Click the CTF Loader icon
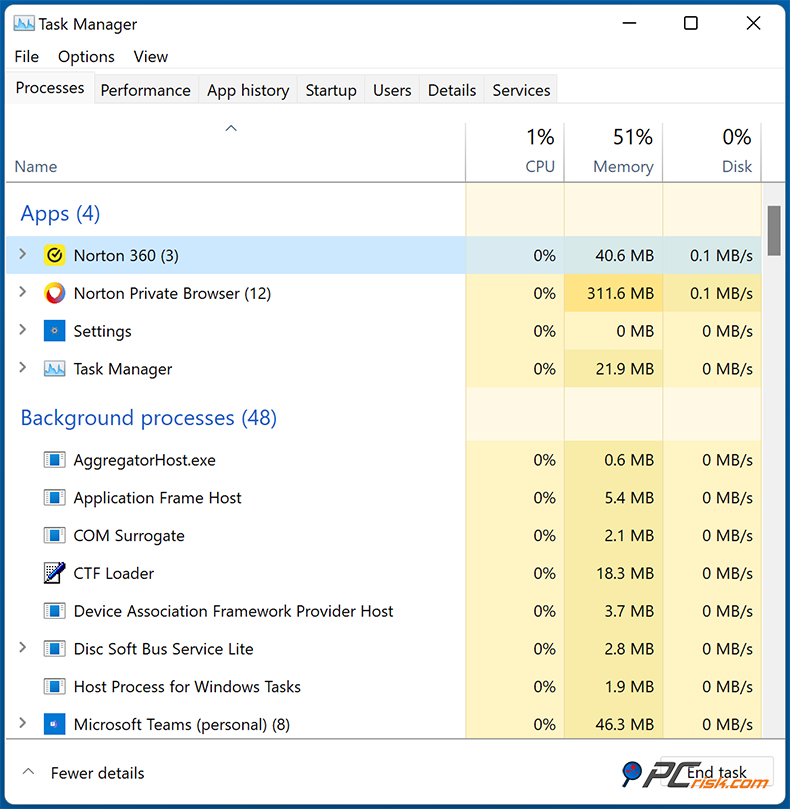This screenshot has width=790, height=809. coord(54,573)
